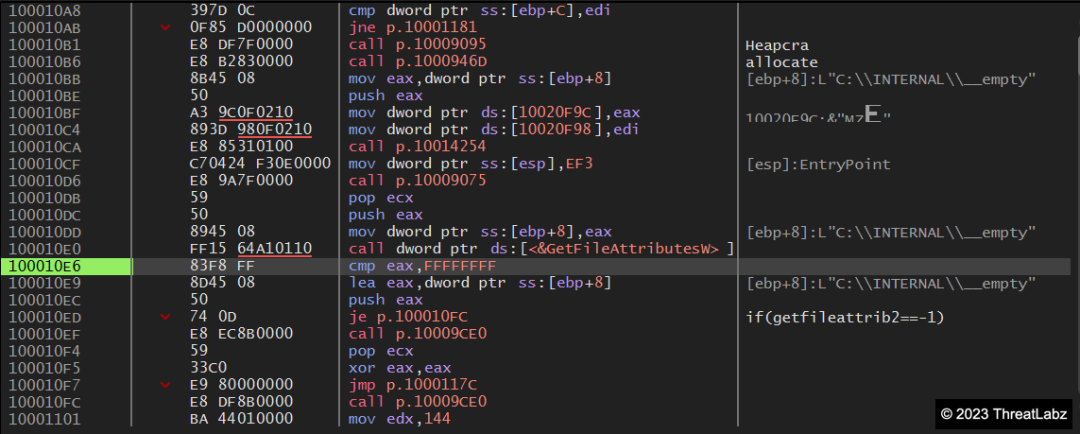The height and width of the screenshot is (434, 1080).
Task: Click the jump arrow next to je p.100010FC
Action: click(165, 317)
